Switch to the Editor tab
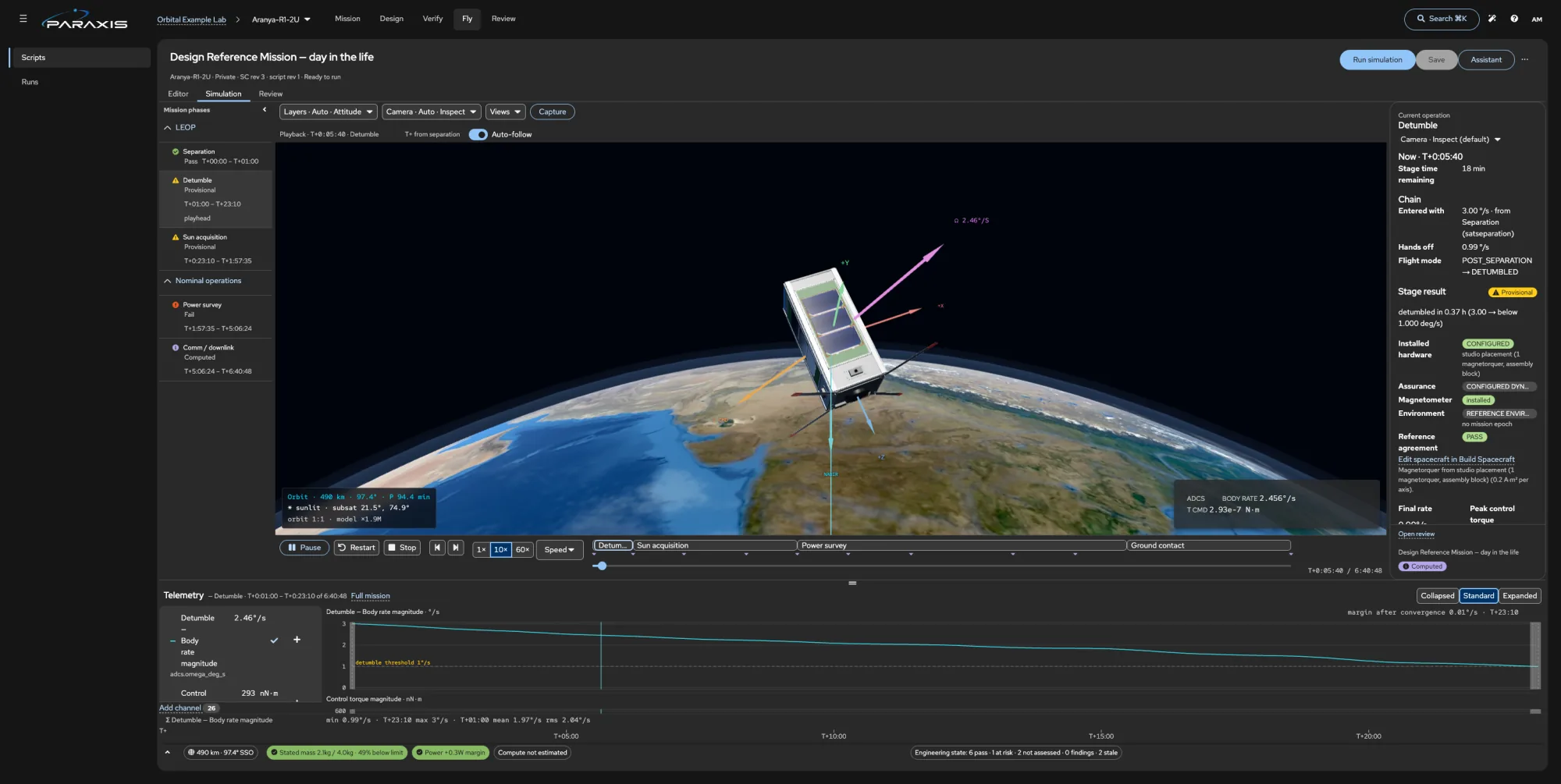 (x=178, y=94)
